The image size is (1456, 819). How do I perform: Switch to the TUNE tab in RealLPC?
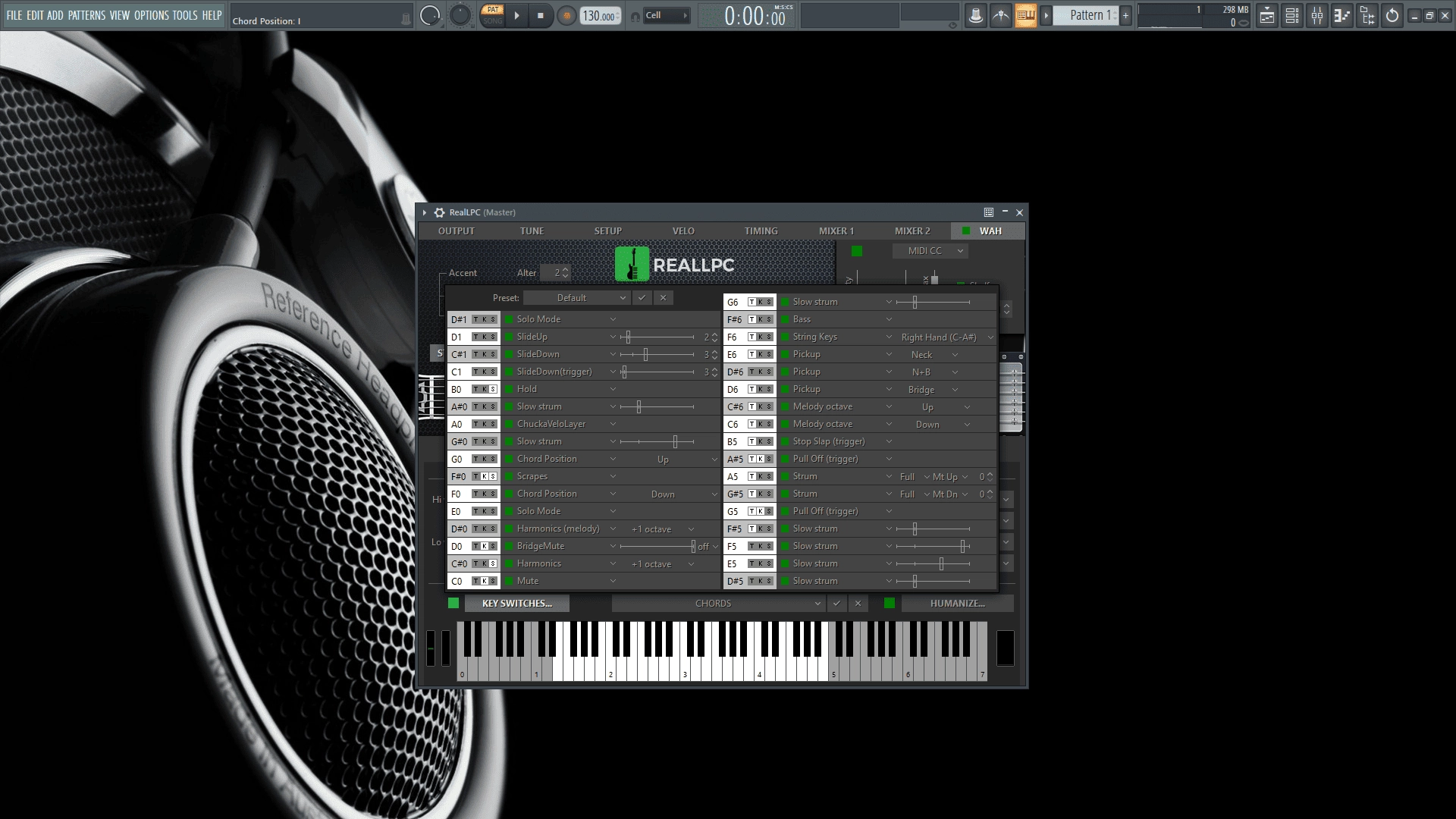pos(532,231)
